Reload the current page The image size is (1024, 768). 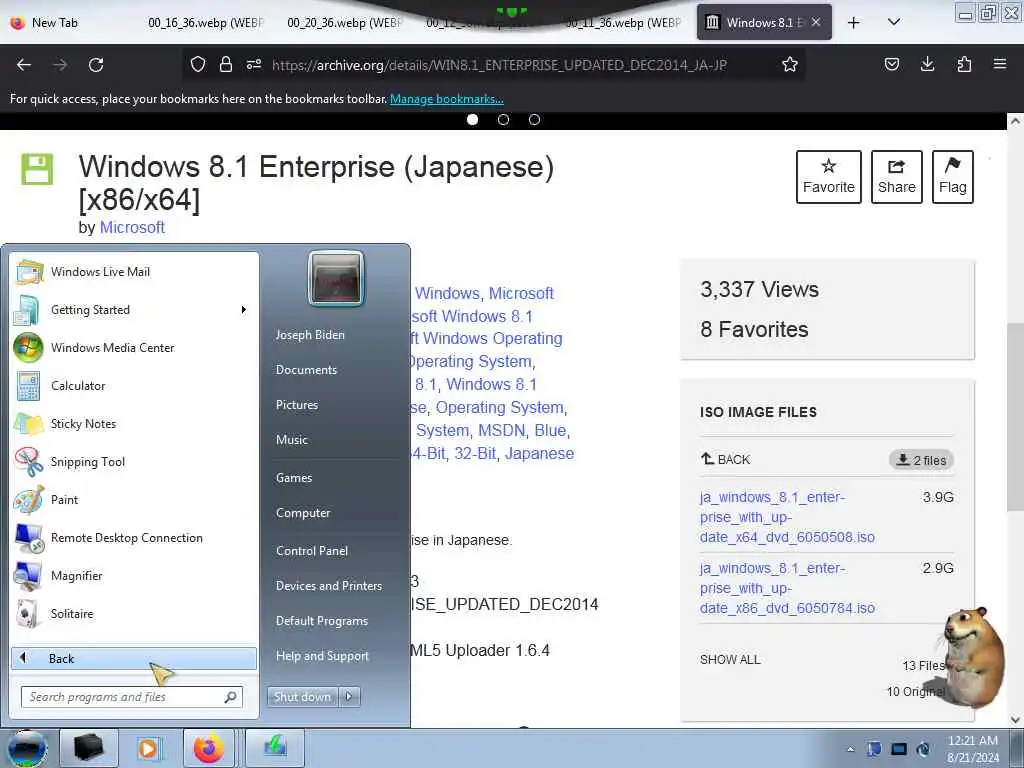pos(96,65)
